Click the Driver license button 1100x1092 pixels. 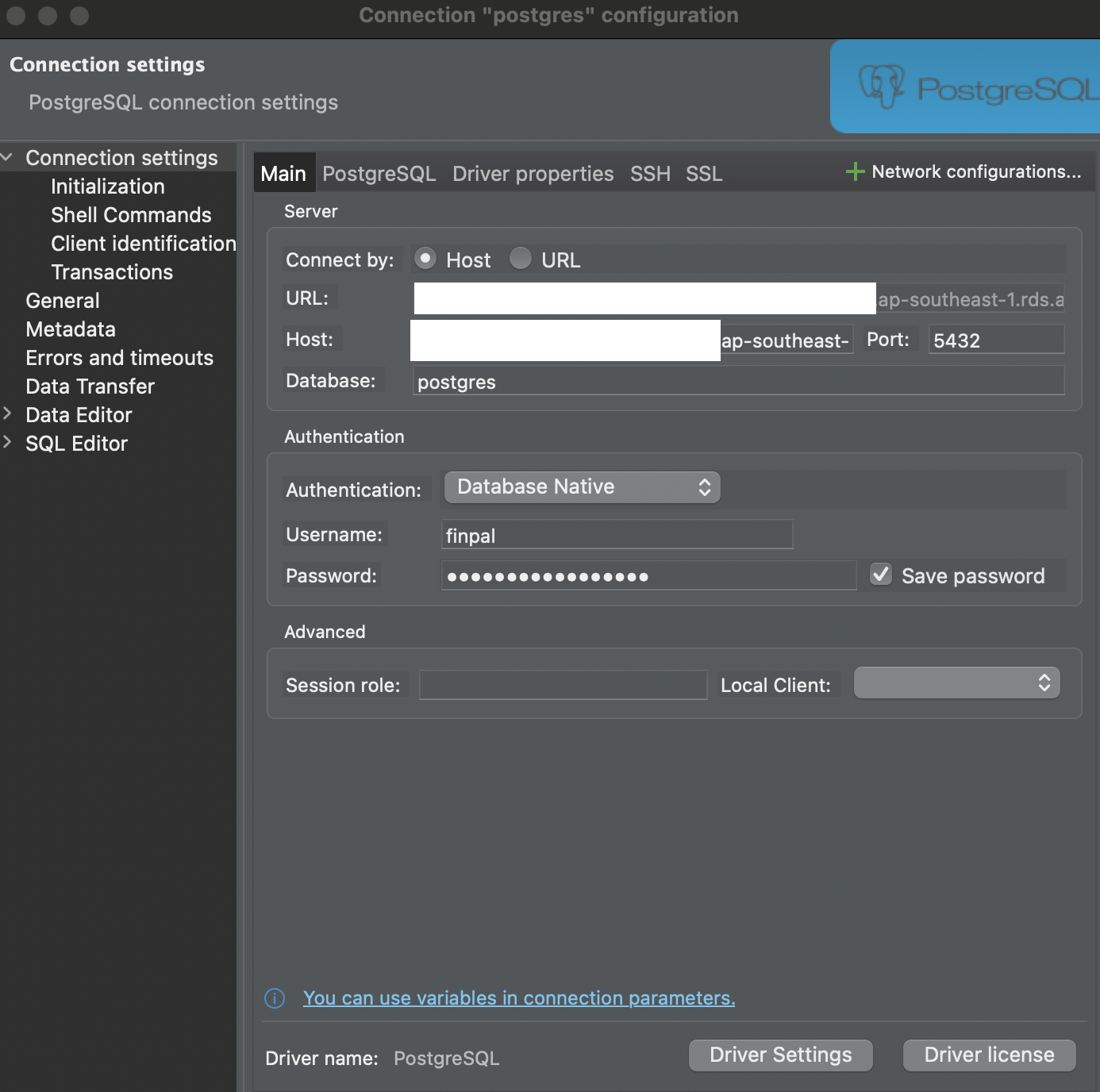point(989,1055)
